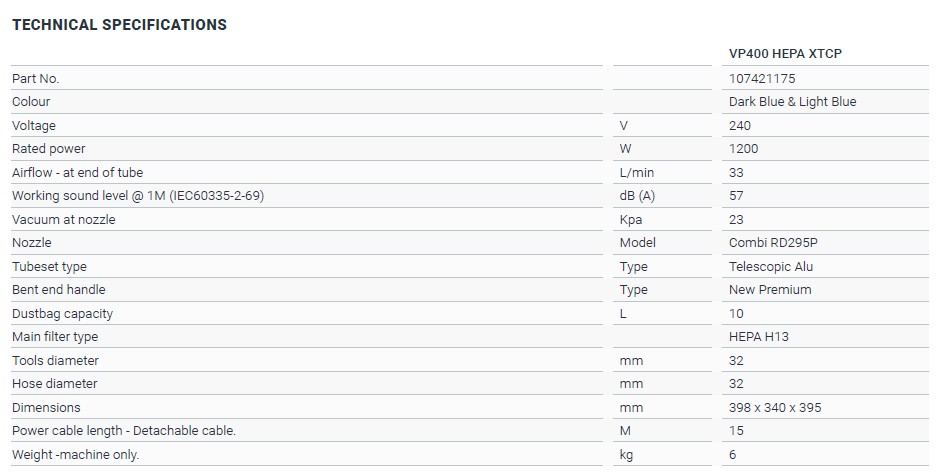Select the Rated power value 1200
Image resolution: width=952 pixels, height=472 pixels.
click(x=744, y=149)
